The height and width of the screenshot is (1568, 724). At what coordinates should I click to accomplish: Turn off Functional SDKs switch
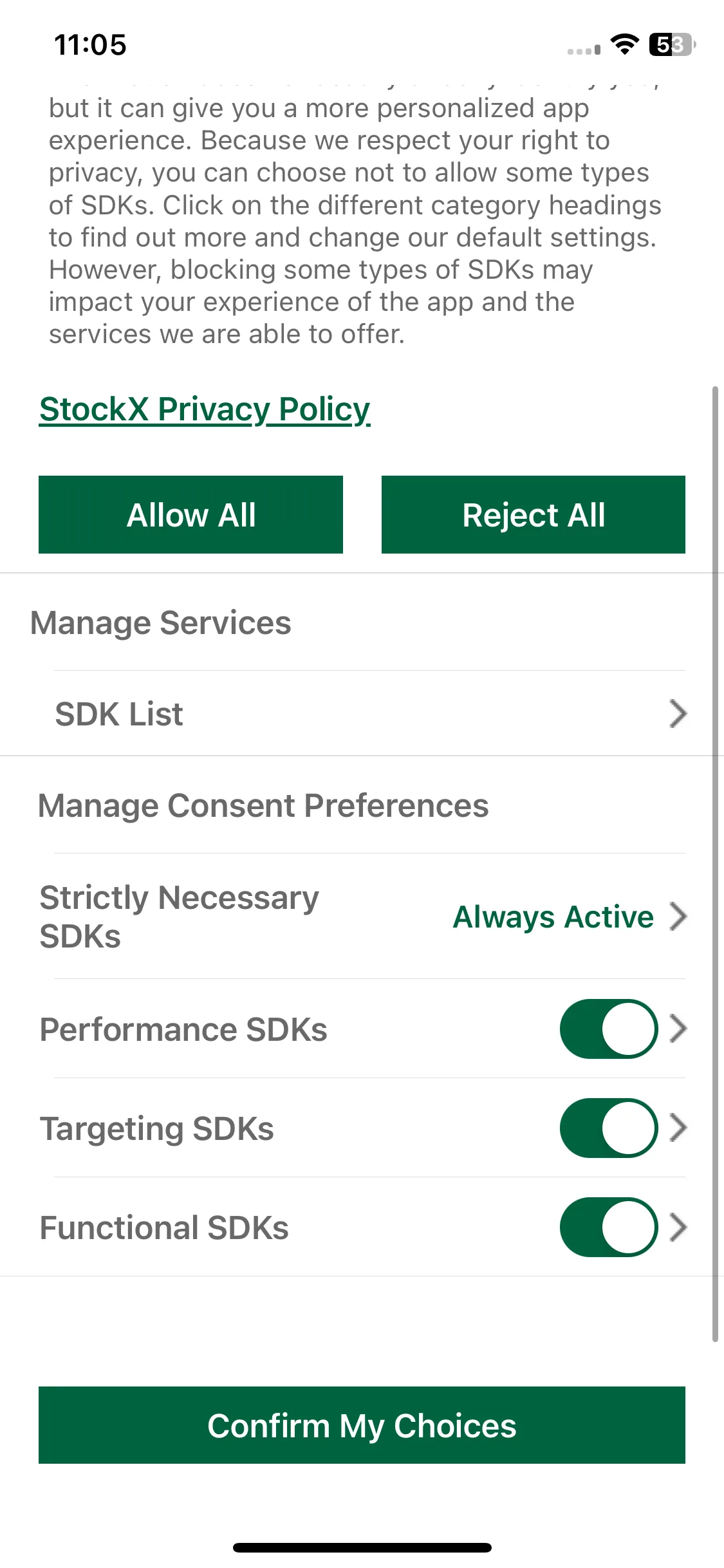(609, 1227)
